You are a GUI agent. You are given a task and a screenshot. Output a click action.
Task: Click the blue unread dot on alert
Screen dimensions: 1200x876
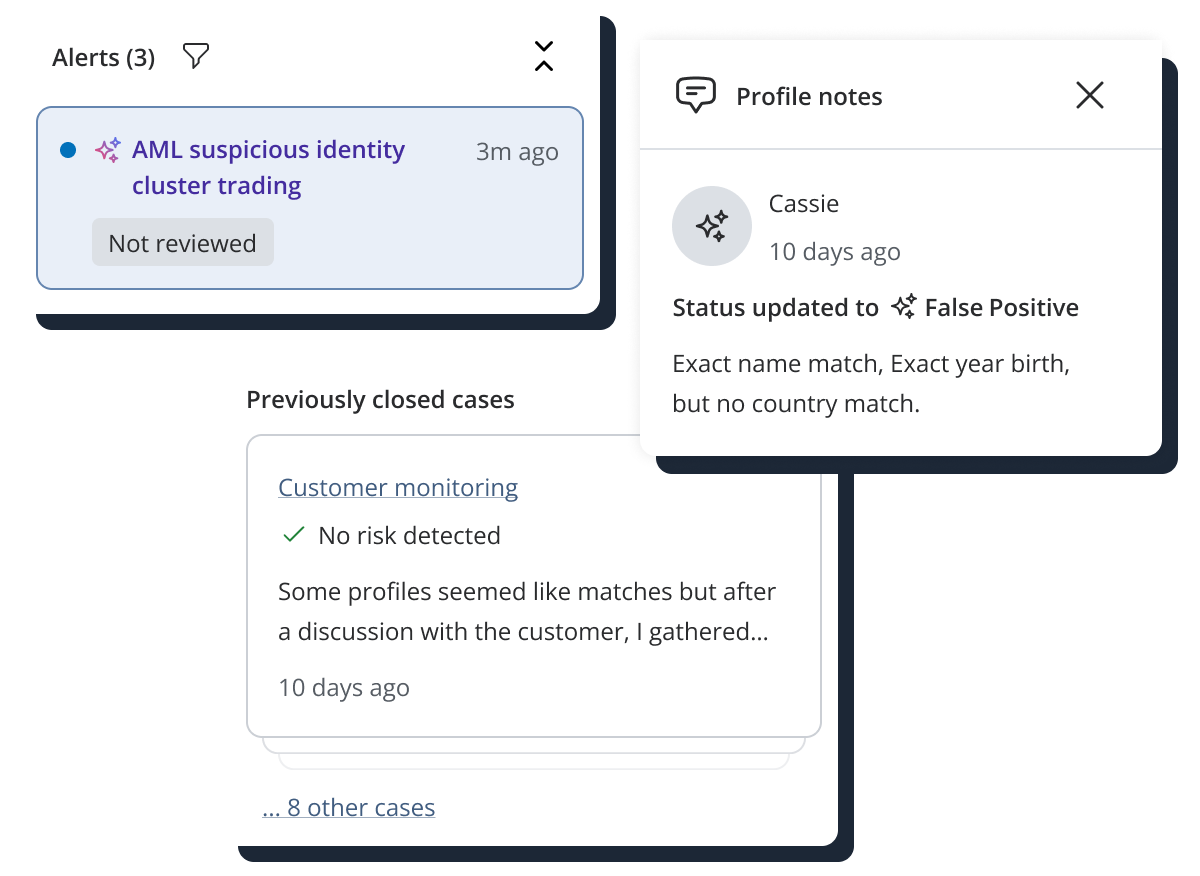(68, 150)
